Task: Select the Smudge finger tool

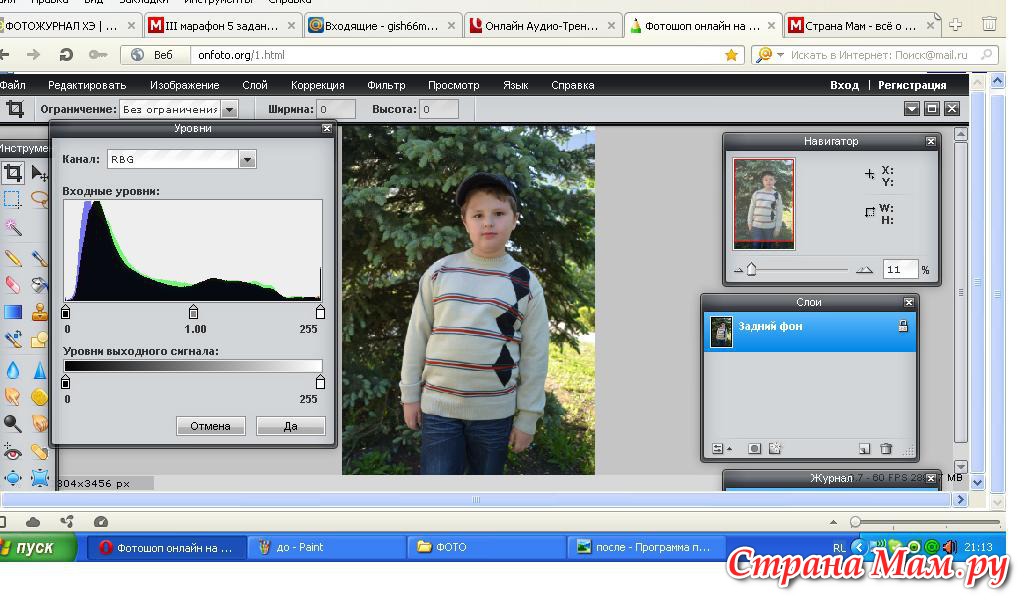Action: (x=13, y=396)
